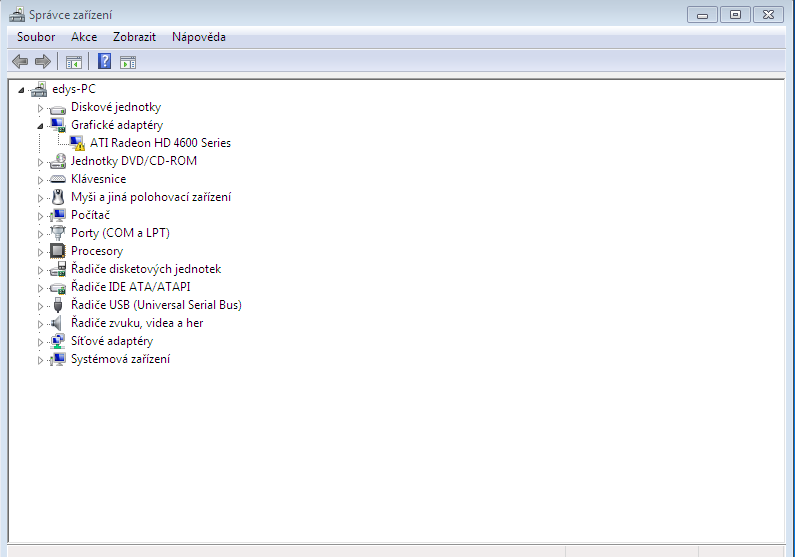The width and height of the screenshot is (795, 557).
Task: Select Jednotky DVD/CD-ROM label
Action: coord(134,161)
